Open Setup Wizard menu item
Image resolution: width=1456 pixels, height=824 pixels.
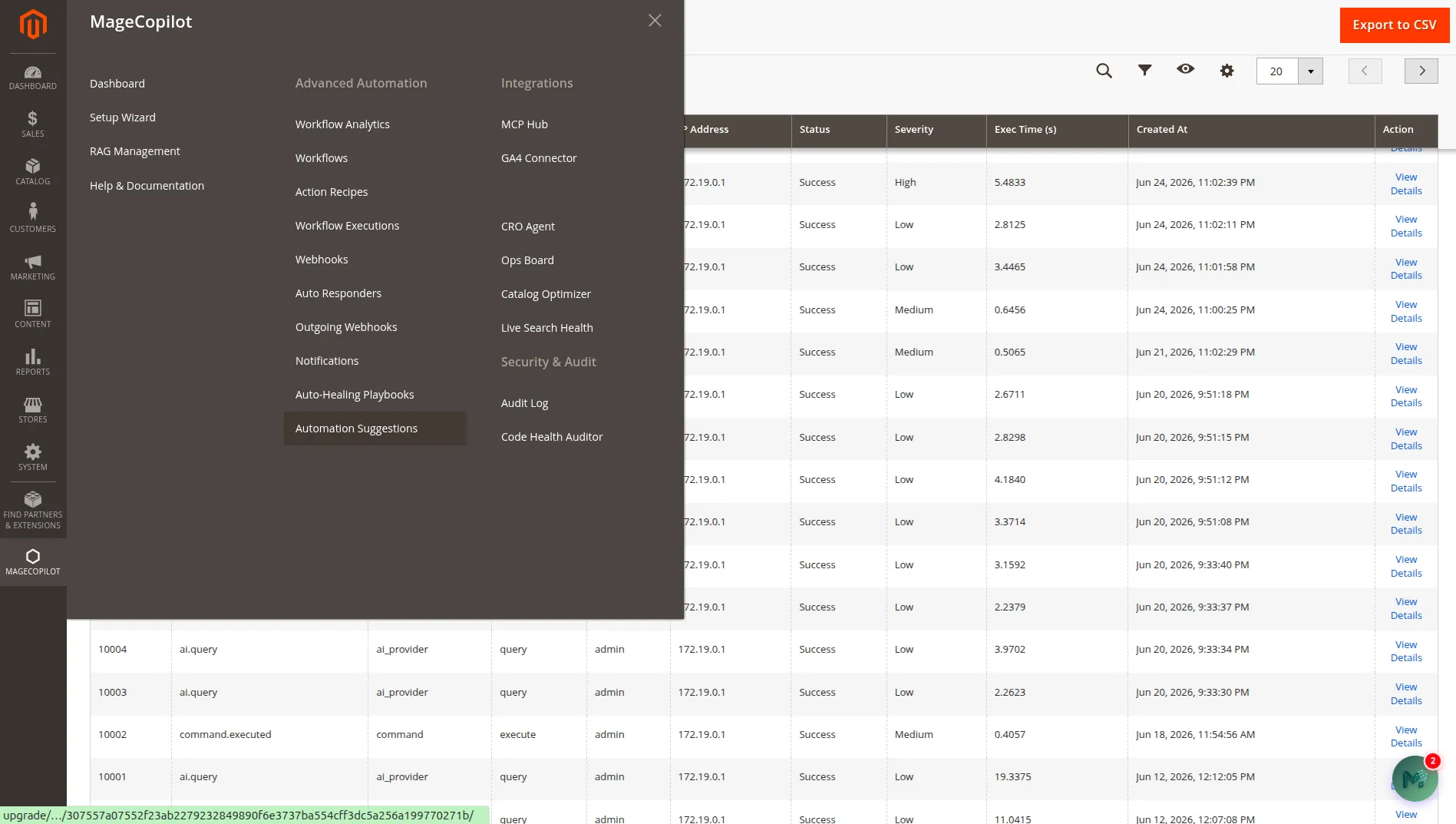click(x=123, y=117)
